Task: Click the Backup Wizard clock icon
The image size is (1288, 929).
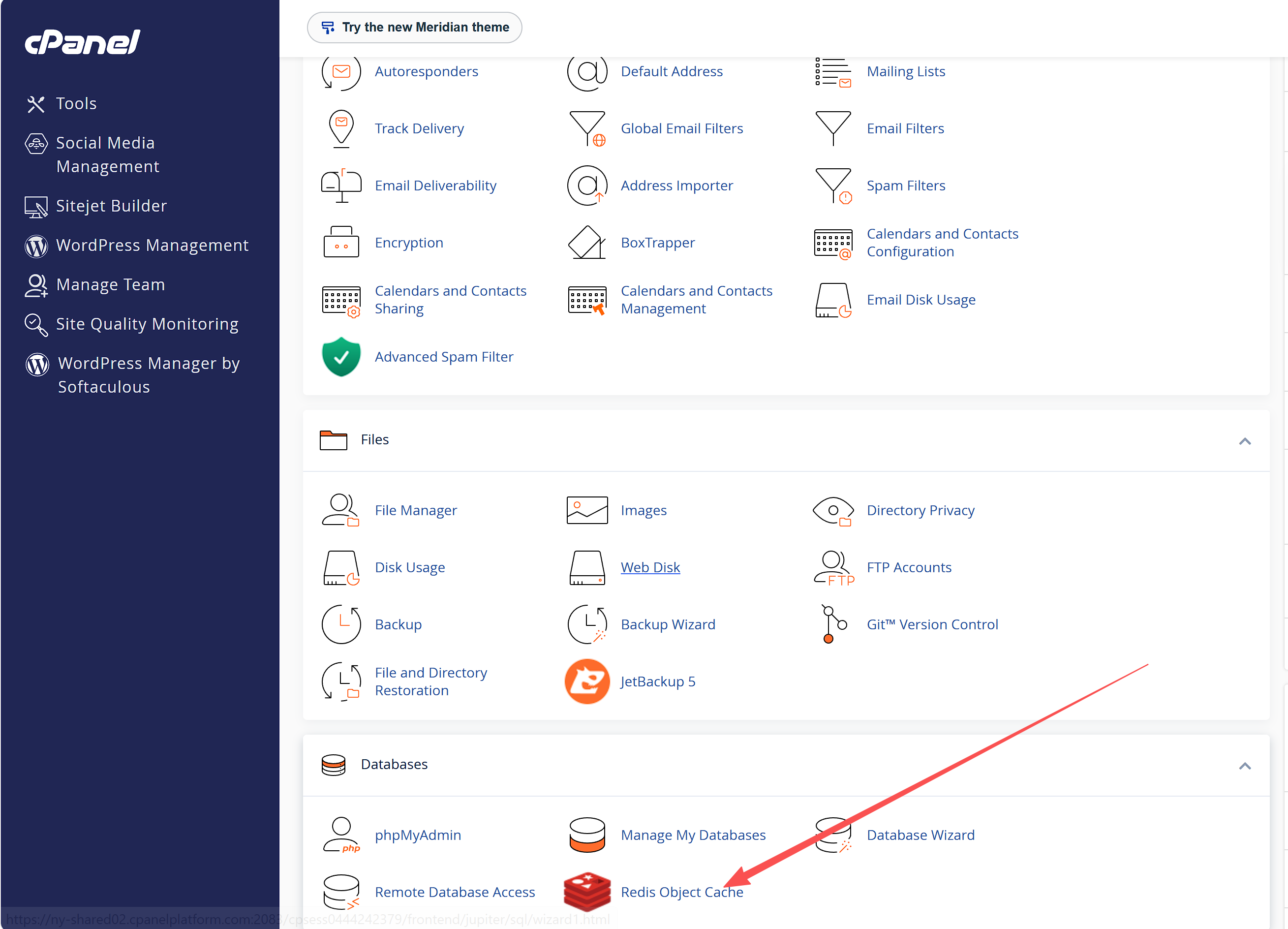Action: 587,624
